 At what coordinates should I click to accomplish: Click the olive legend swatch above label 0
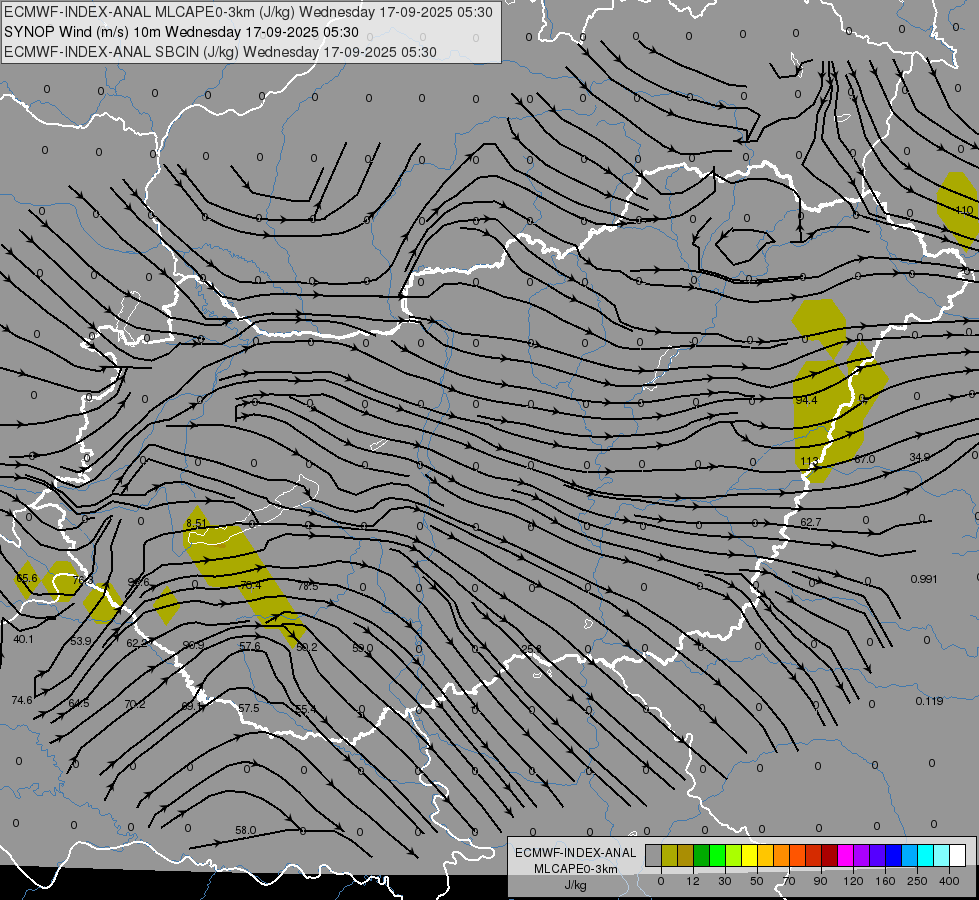[x=669, y=856]
